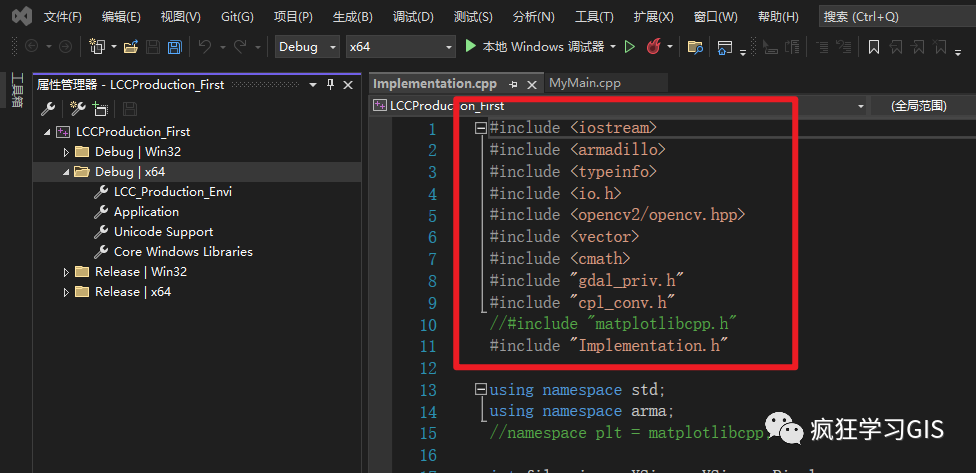The image size is (976, 473).
Task: Toggle pin on the Implementation.cpp tab
Action: click(x=513, y=84)
